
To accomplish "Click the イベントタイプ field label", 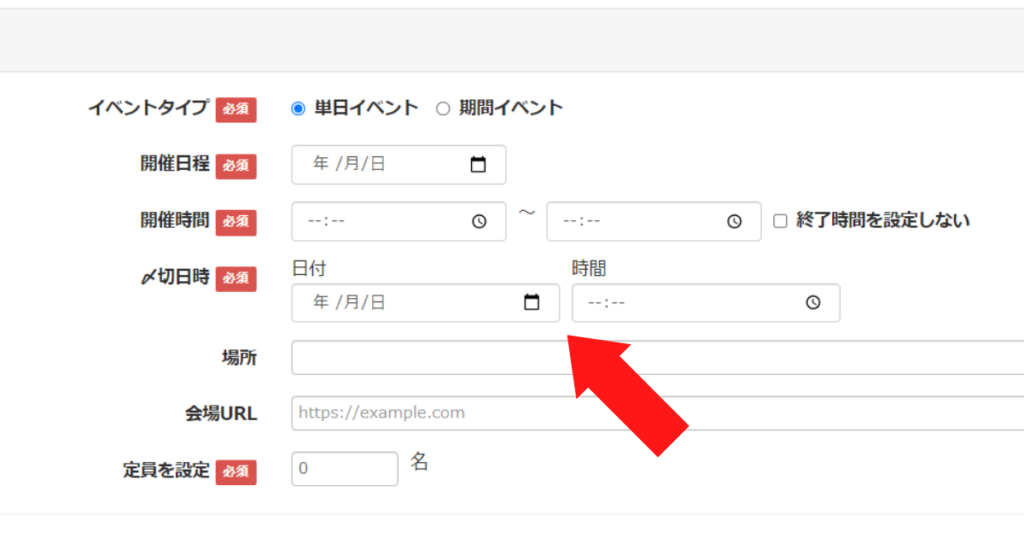I will tap(148, 108).
